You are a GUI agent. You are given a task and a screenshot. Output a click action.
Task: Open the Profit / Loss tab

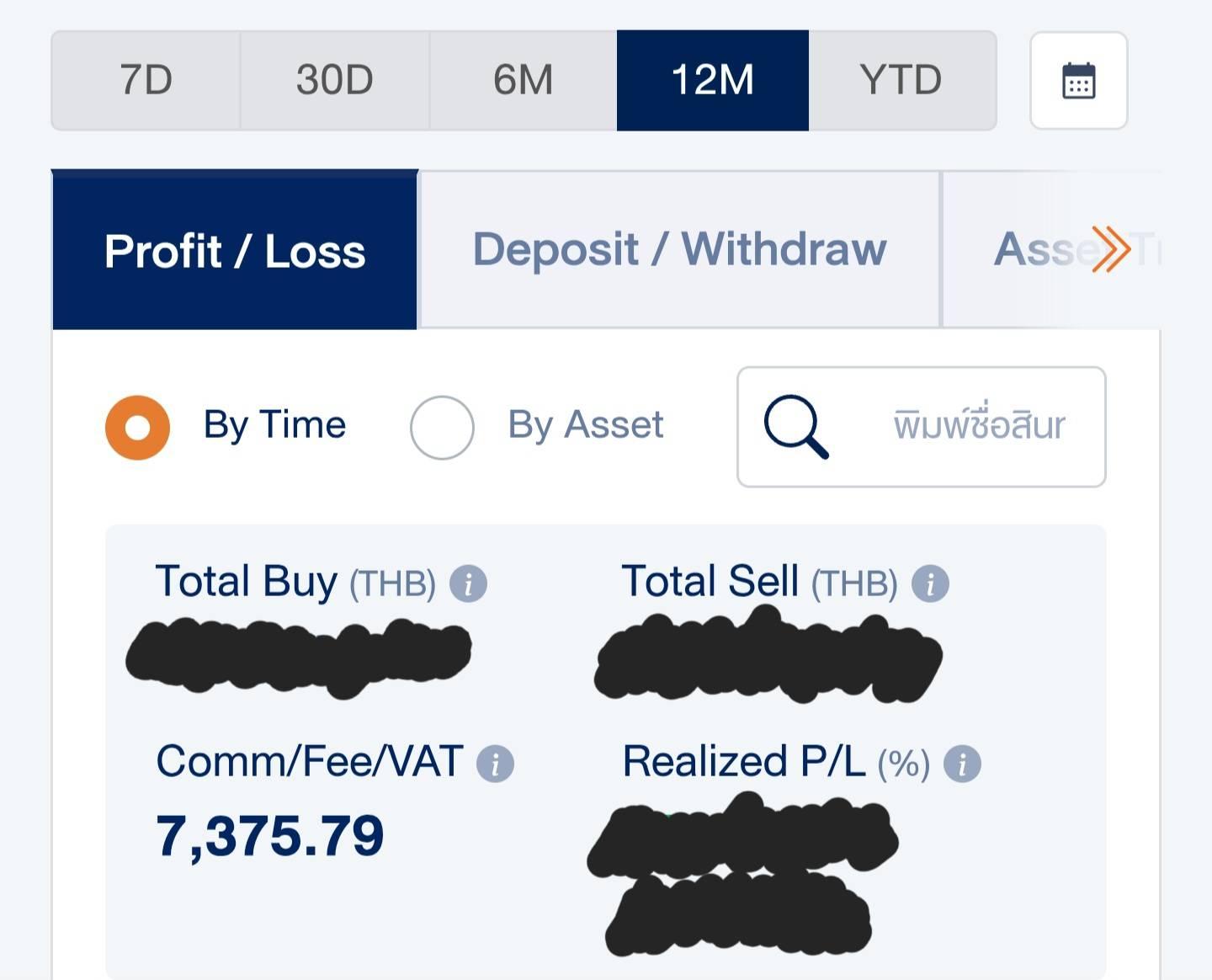pyautogui.click(x=235, y=250)
